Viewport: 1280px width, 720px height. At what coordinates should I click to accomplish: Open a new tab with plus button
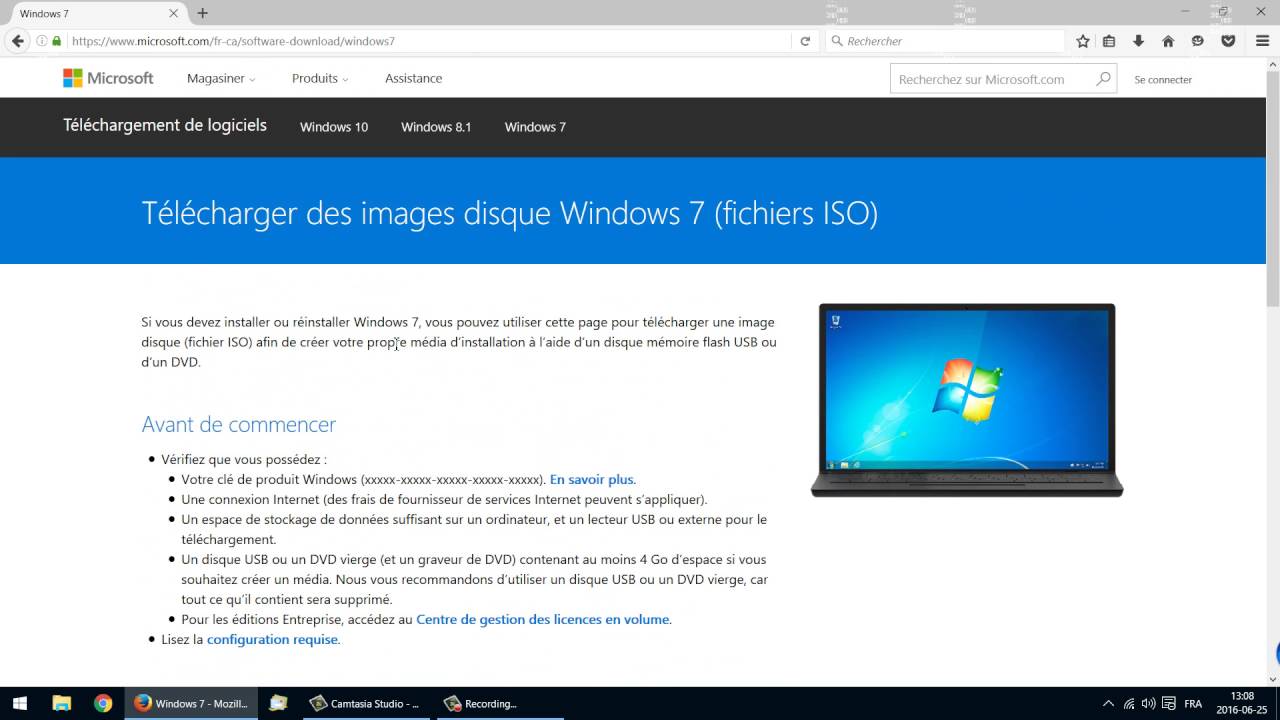click(x=202, y=13)
